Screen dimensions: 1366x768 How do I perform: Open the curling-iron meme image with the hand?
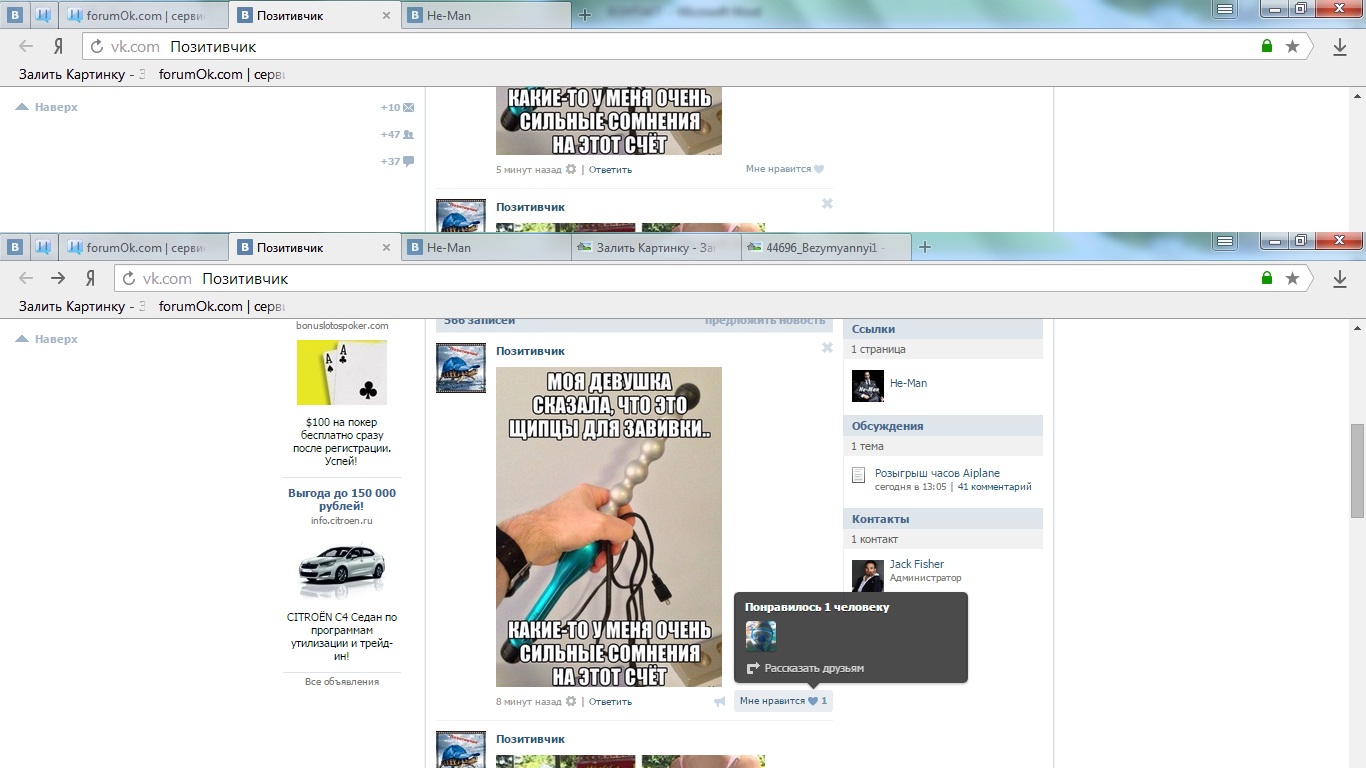(609, 527)
